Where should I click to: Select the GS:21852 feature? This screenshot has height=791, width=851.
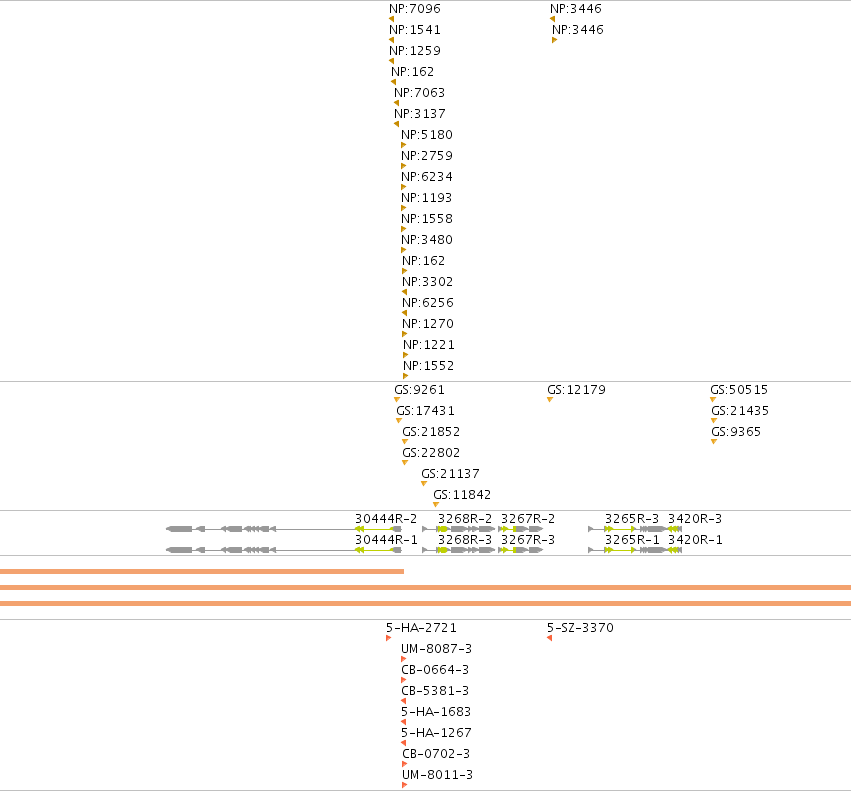(431, 432)
